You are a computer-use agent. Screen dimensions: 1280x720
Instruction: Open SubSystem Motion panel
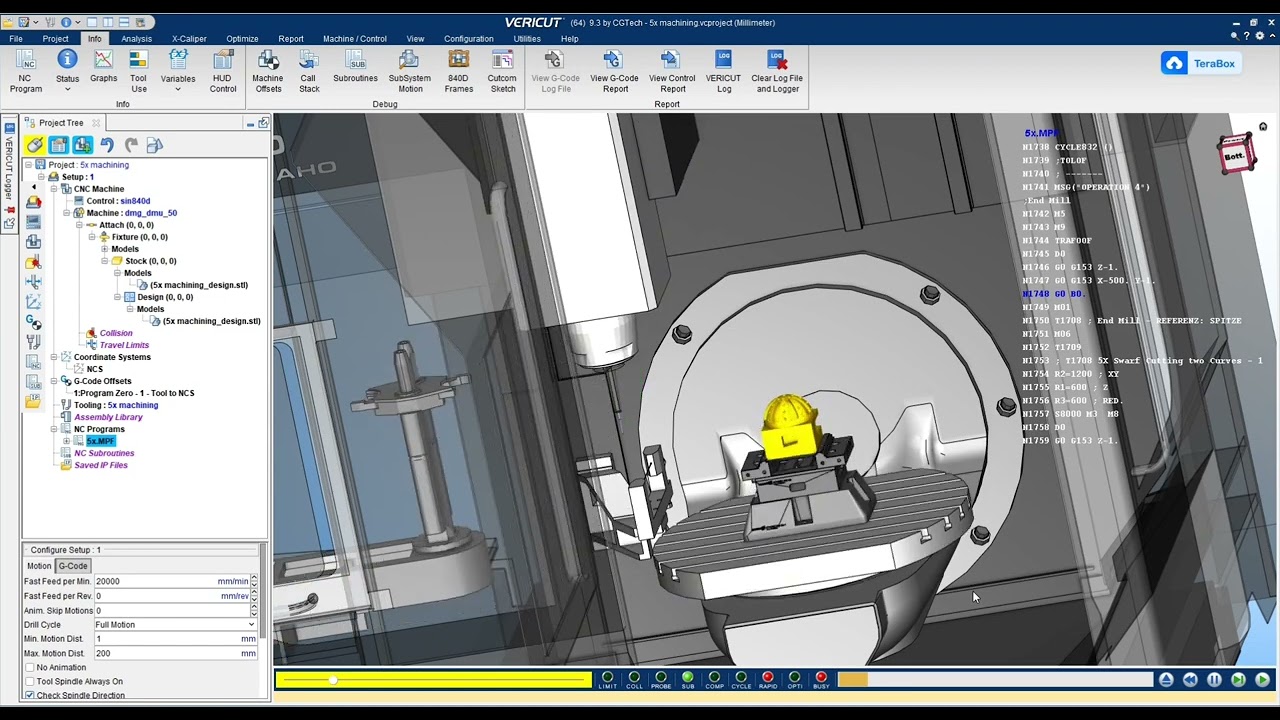pos(410,72)
